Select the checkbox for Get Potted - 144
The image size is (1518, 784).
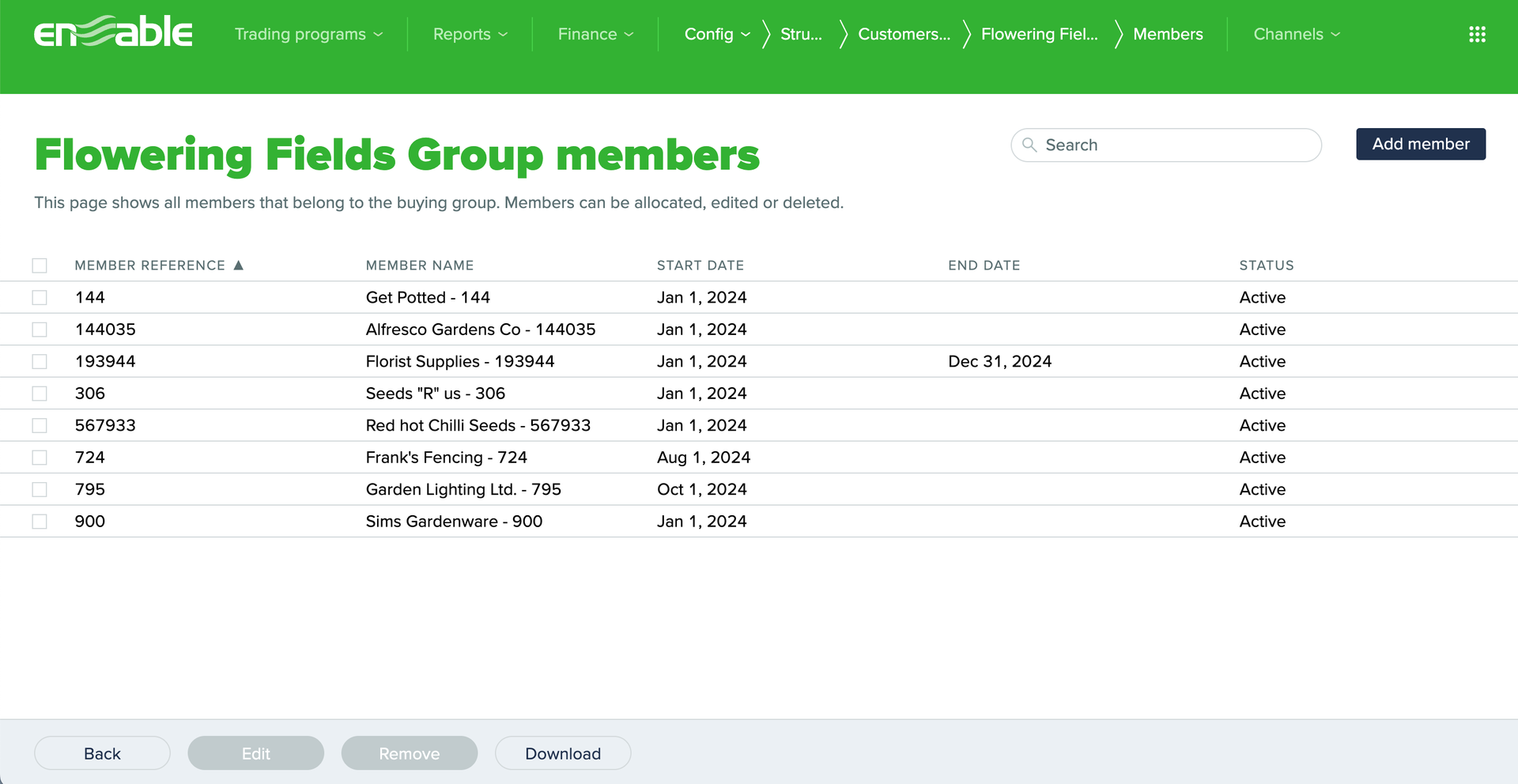point(40,297)
